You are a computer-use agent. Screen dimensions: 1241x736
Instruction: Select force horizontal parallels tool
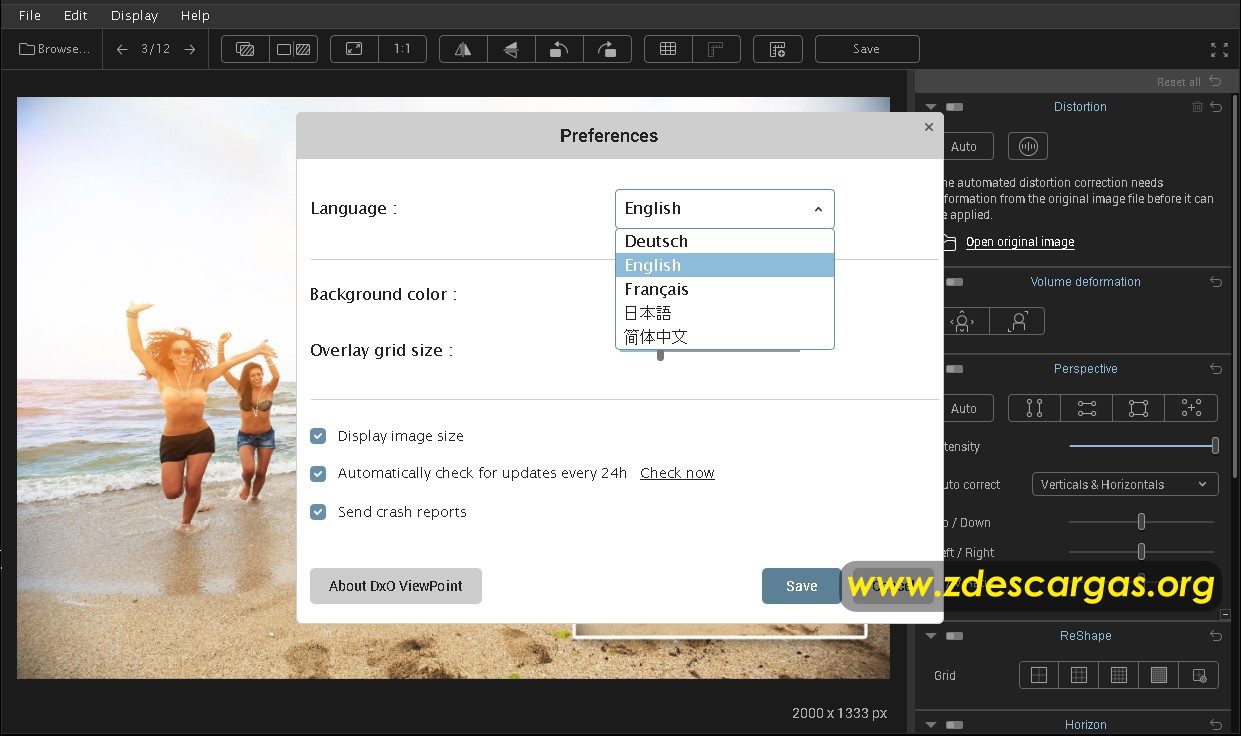1086,408
